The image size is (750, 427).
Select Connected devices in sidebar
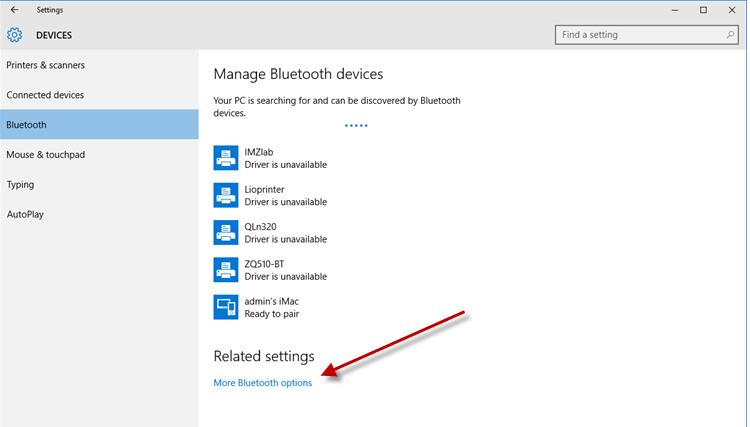[x=45, y=95]
